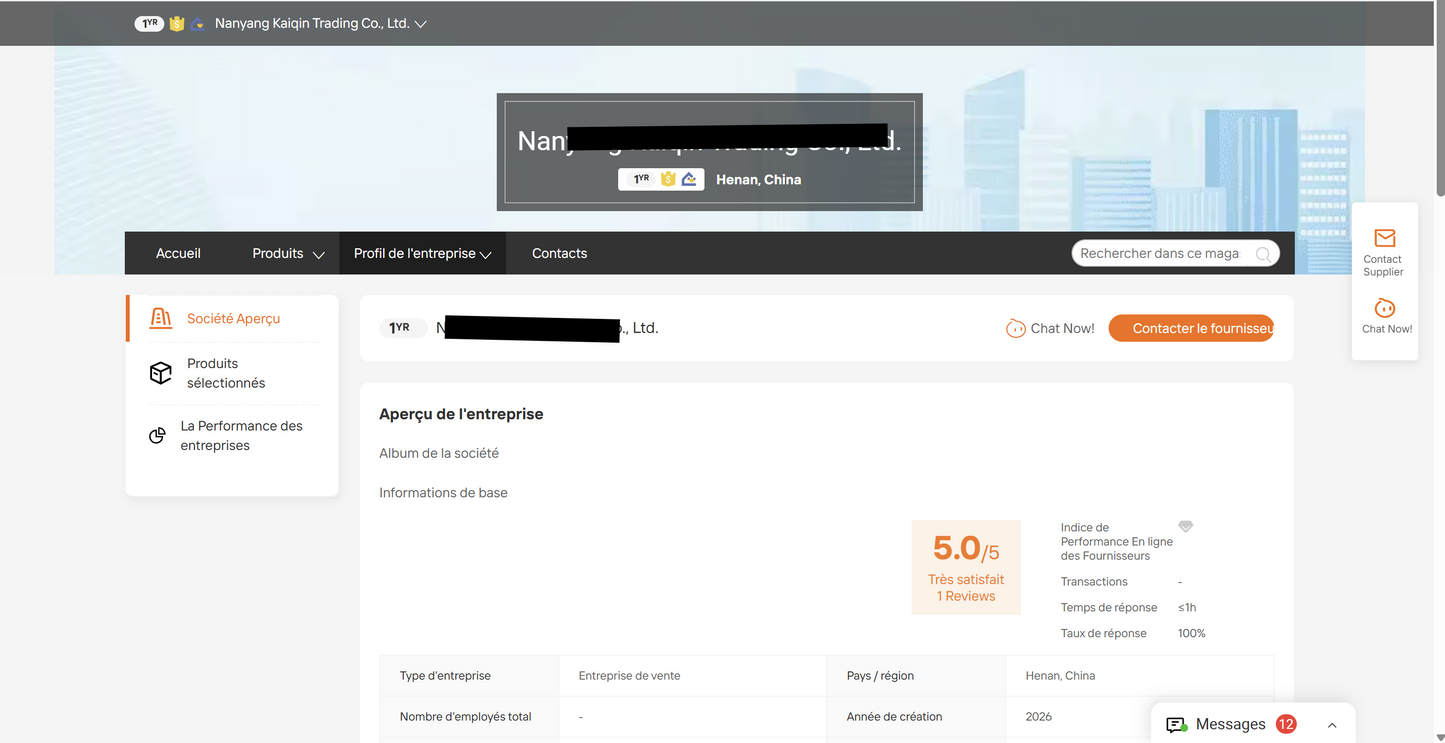This screenshot has width=1445, height=743.
Task: Click the red 12 unread messages badge
Action: (x=1286, y=724)
